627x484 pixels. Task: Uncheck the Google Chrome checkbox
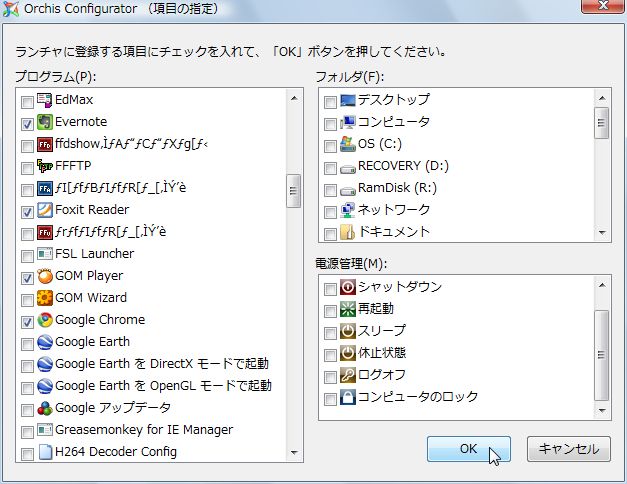coord(27,322)
